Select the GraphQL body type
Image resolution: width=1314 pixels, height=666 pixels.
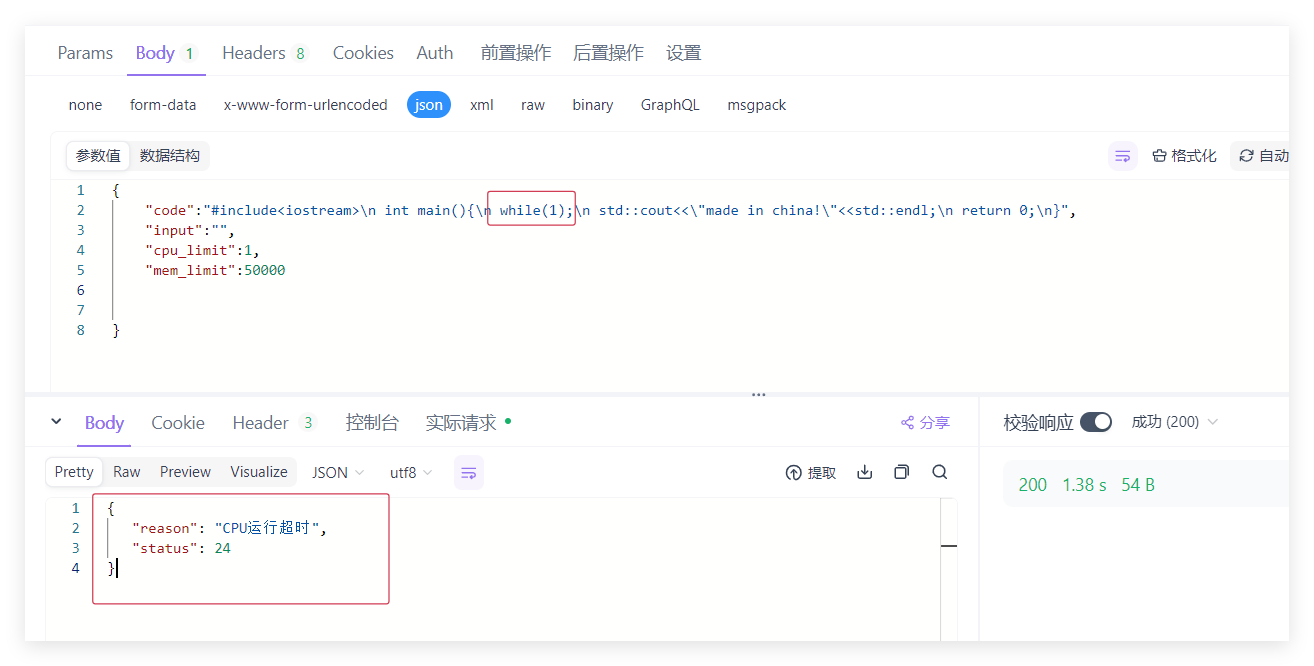tap(670, 105)
